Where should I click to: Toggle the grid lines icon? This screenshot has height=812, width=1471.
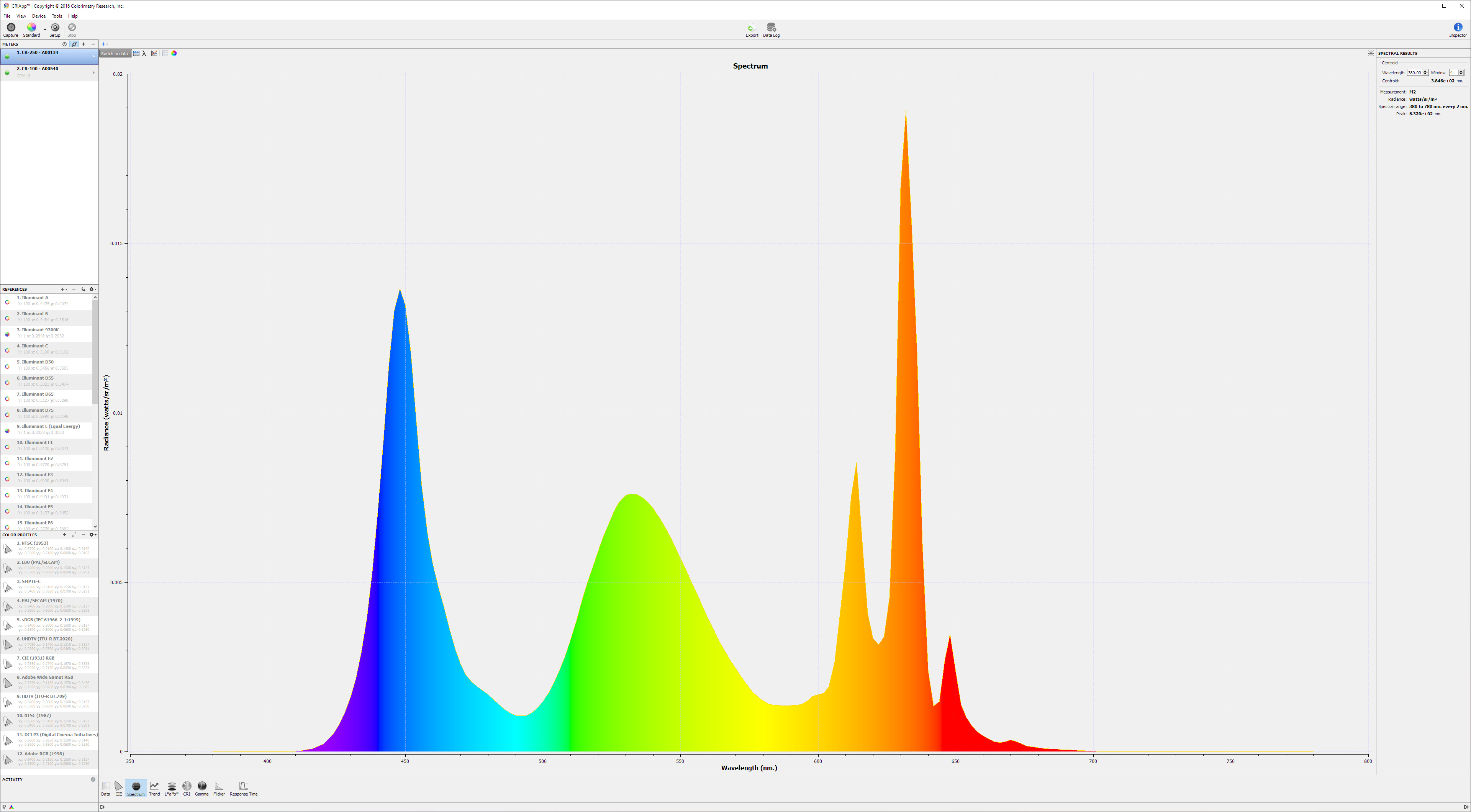pos(165,54)
